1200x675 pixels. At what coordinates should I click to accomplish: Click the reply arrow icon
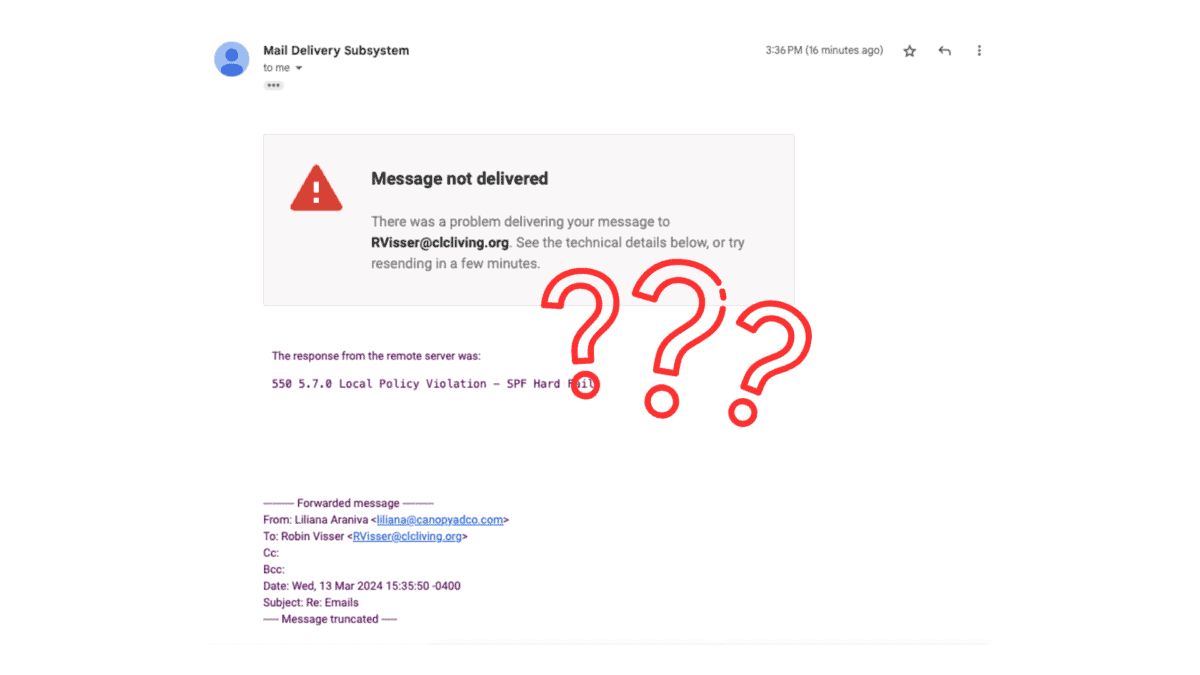click(x=944, y=51)
